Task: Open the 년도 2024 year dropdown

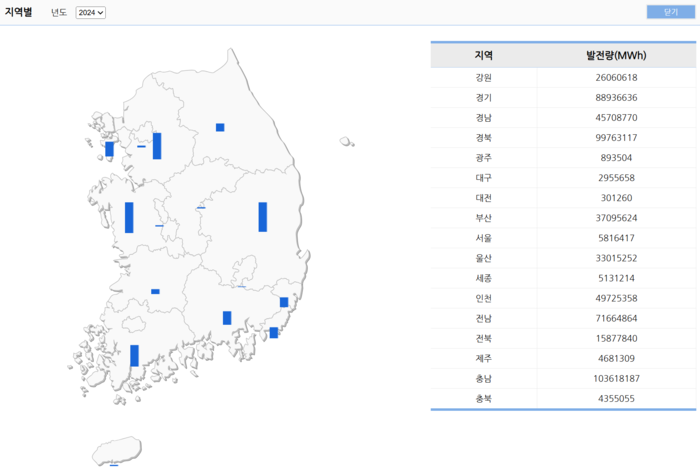Action: (91, 13)
